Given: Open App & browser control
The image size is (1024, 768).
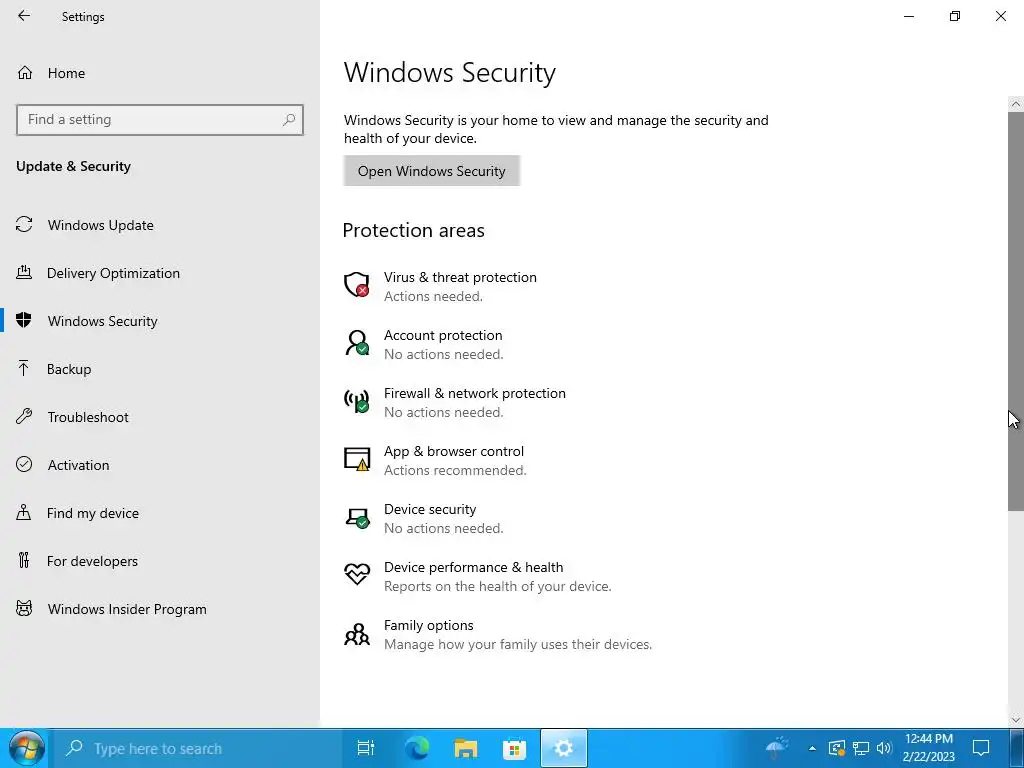Looking at the screenshot, I should (454, 452).
